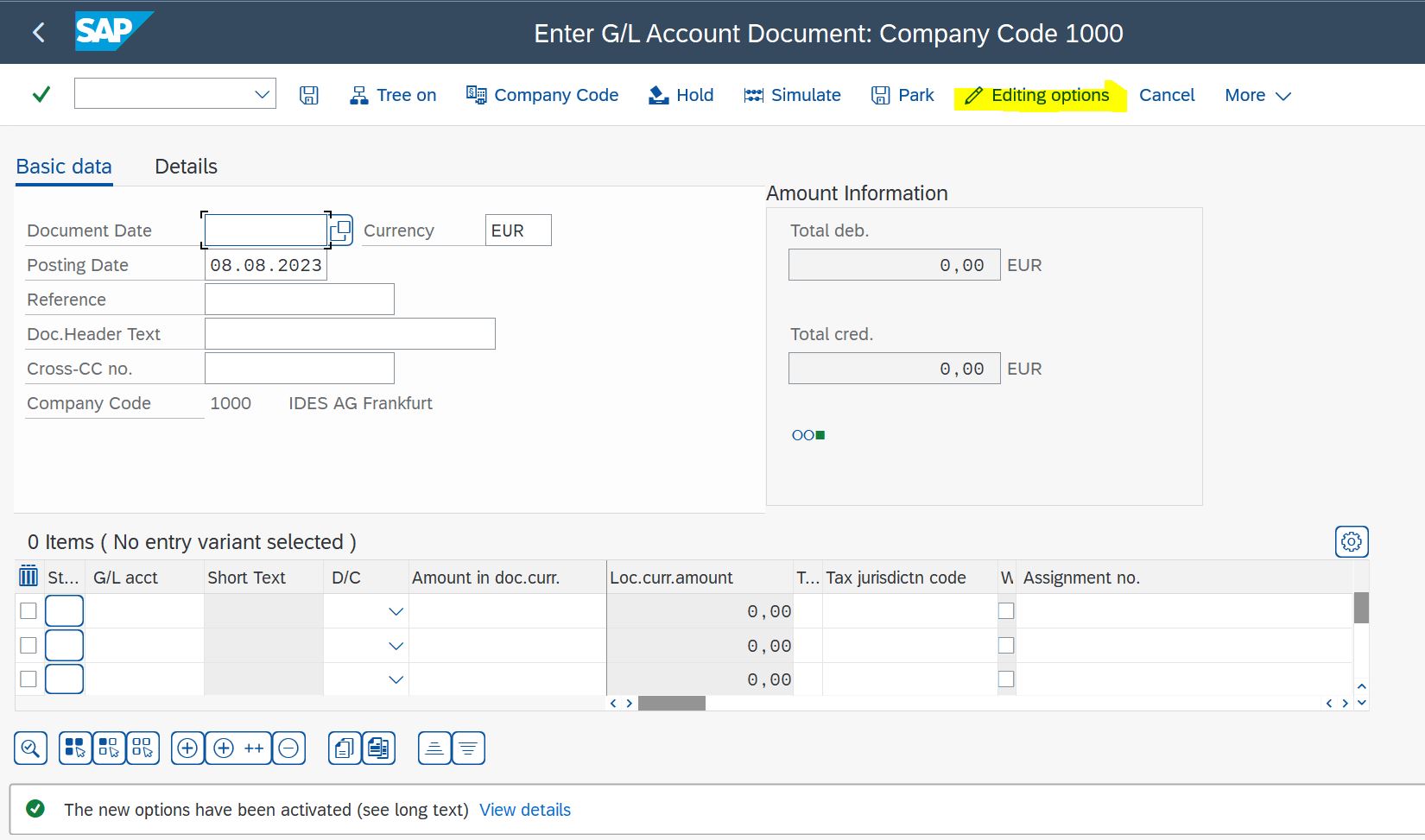Select the Basic data tab
1425x840 pixels.
(63, 166)
